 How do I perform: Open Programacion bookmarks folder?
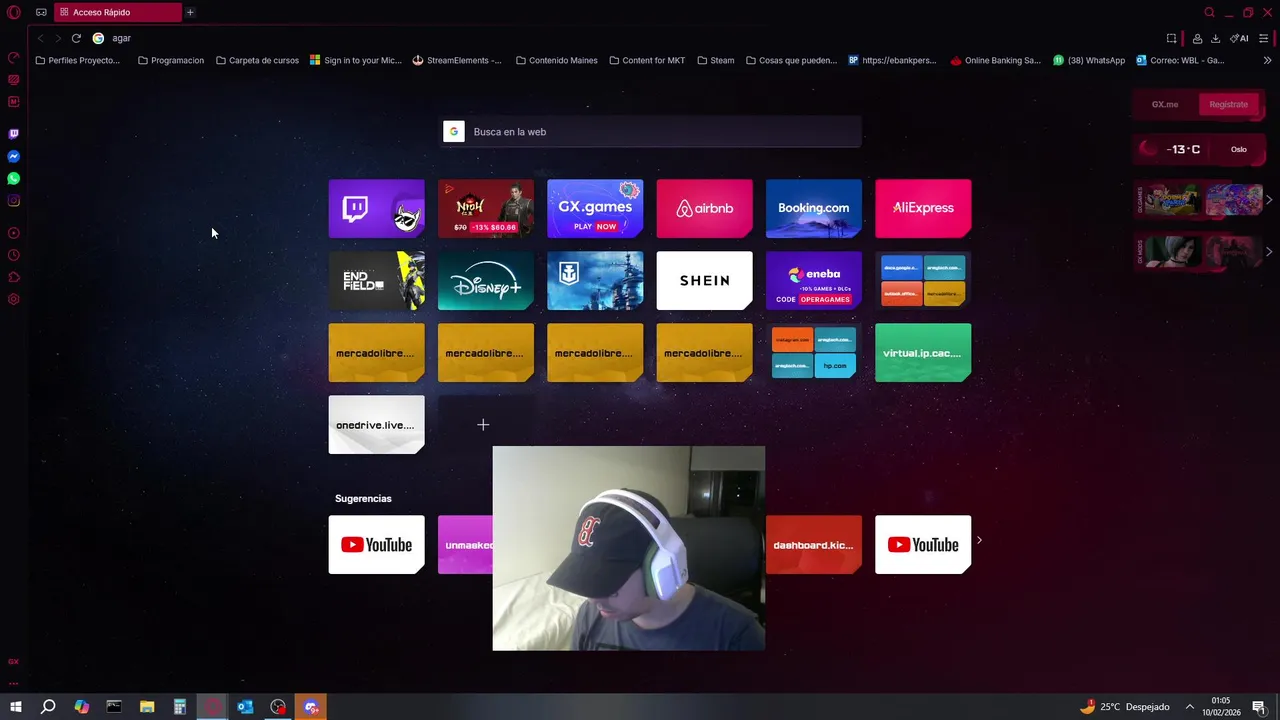(x=171, y=60)
